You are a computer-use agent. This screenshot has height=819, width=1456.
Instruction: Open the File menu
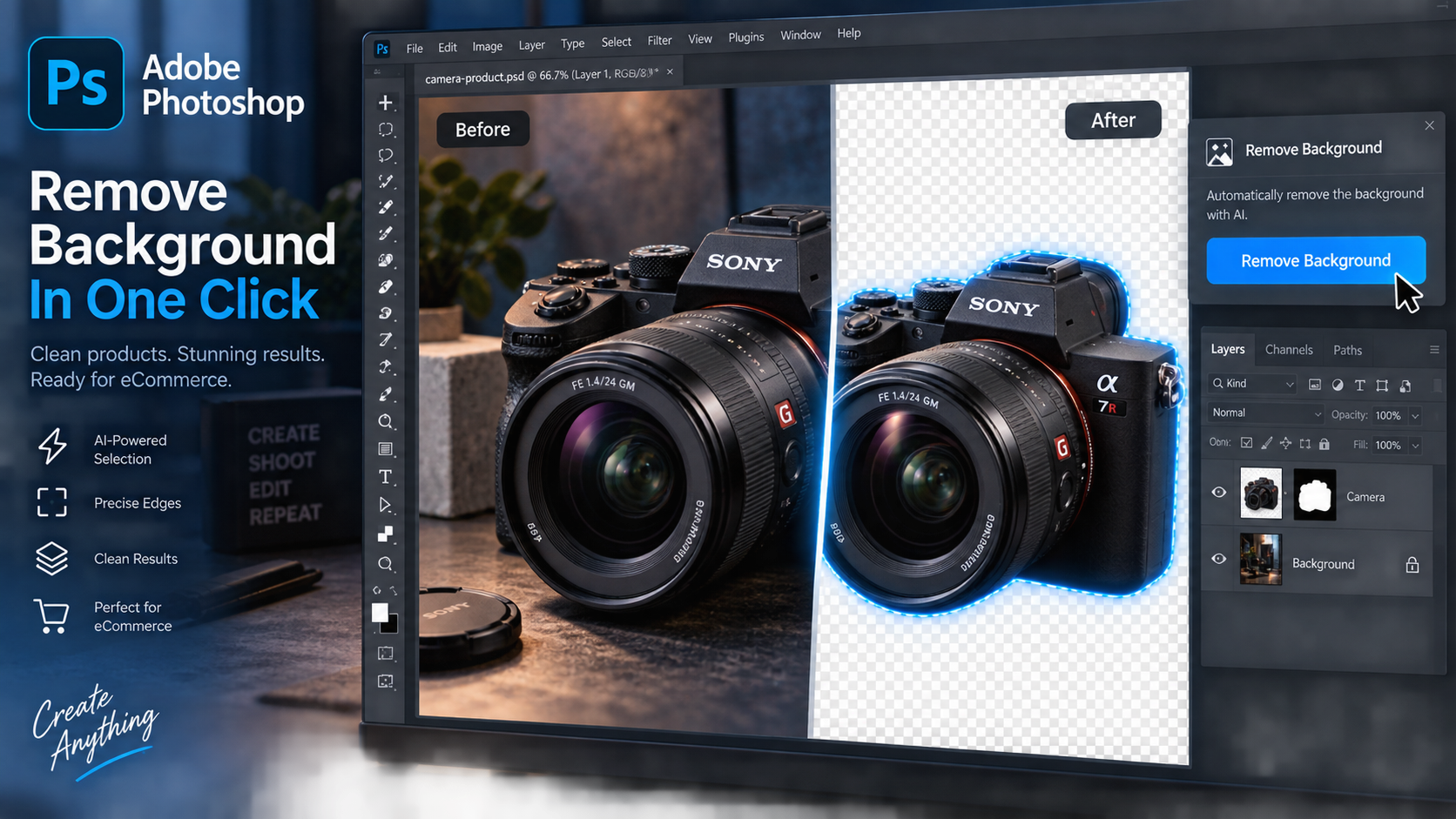coord(415,48)
